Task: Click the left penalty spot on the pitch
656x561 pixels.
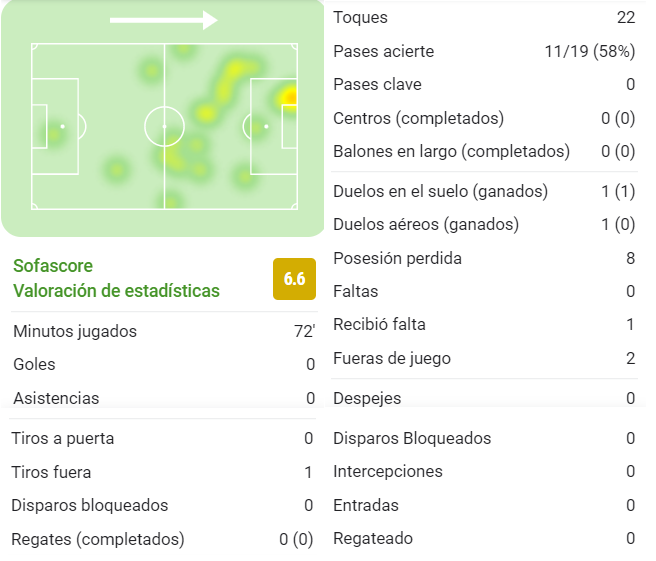Action: (x=62, y=126)
